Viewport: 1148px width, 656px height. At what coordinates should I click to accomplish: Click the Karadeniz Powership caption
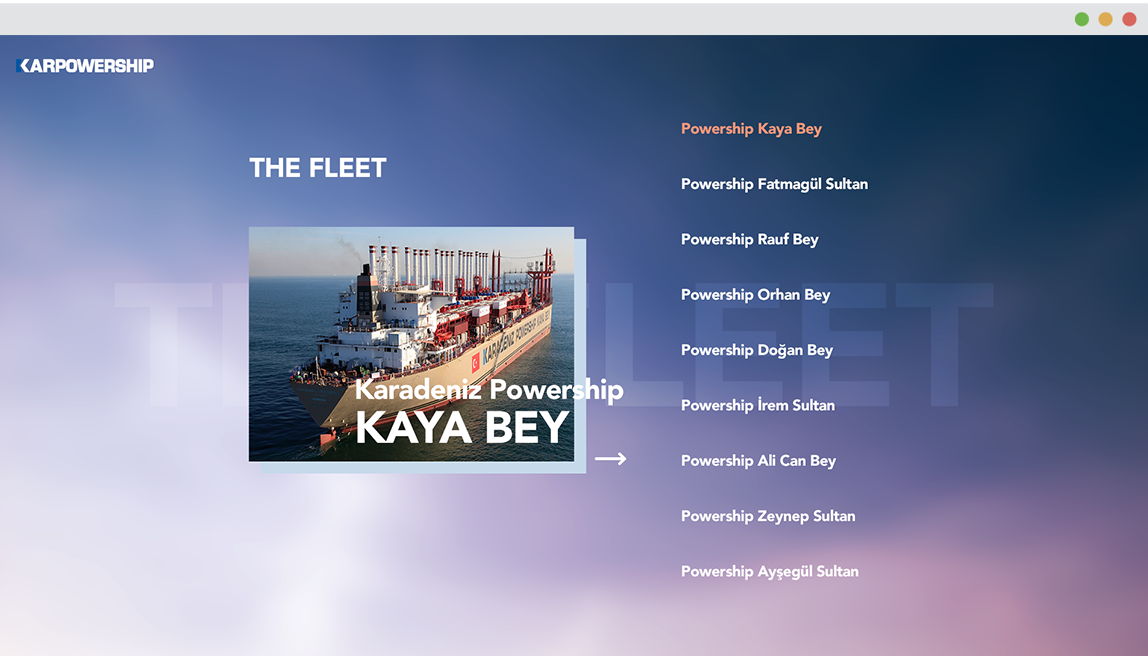click(x=489, y=389)
